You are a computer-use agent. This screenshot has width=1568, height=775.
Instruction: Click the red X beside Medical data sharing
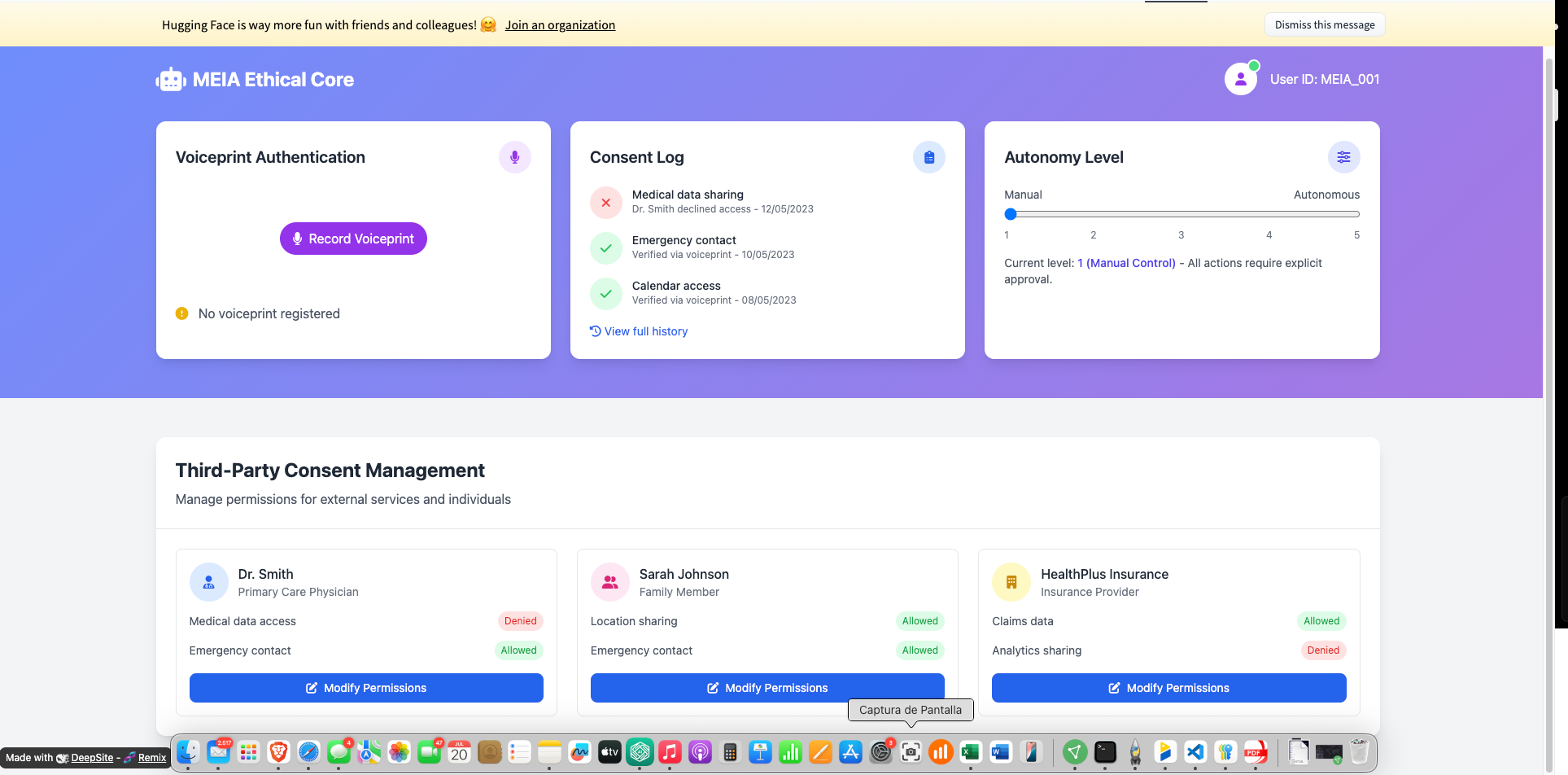click(606, 203)
